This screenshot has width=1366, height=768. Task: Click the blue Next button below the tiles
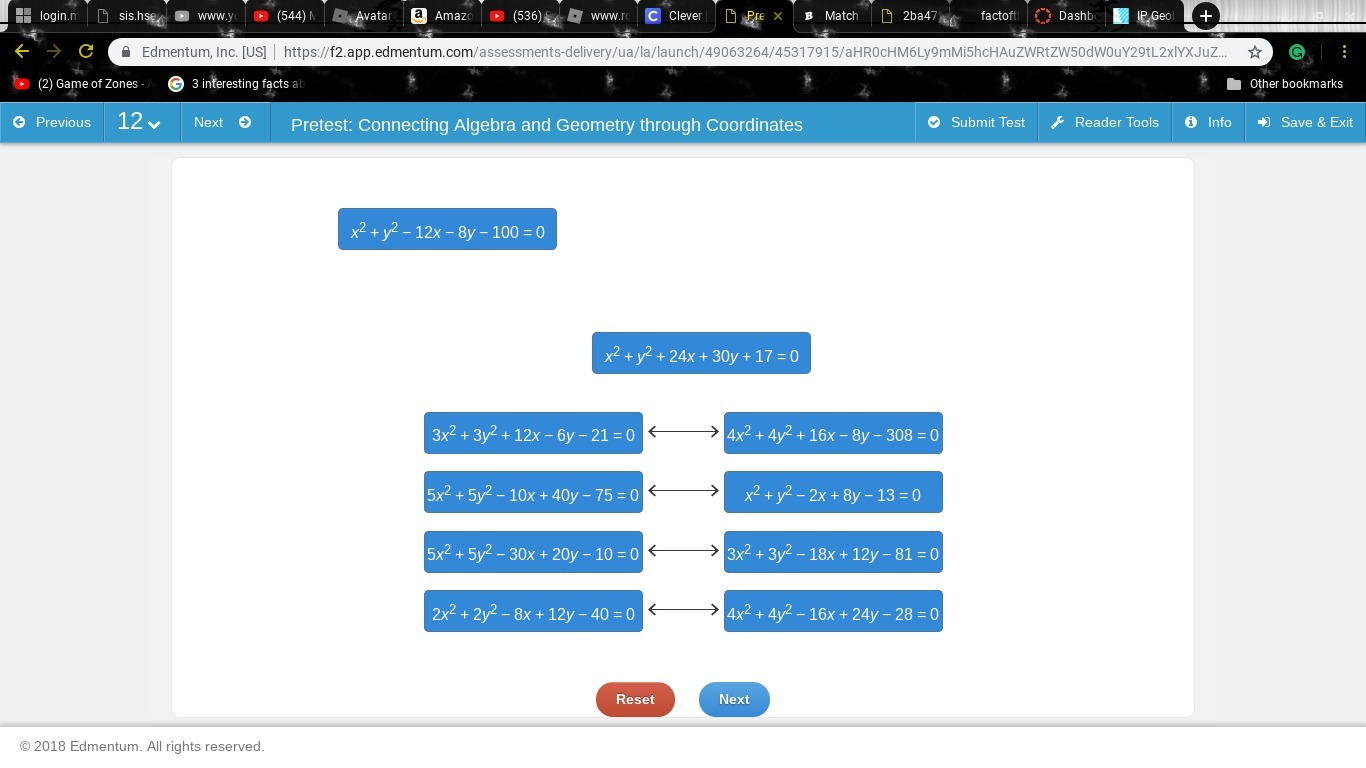734,699
